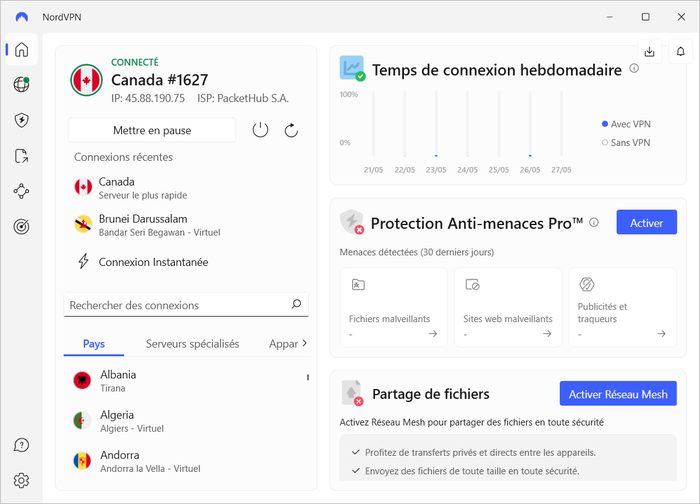Open Fichiers malveillants details arrow

point(433,333)
